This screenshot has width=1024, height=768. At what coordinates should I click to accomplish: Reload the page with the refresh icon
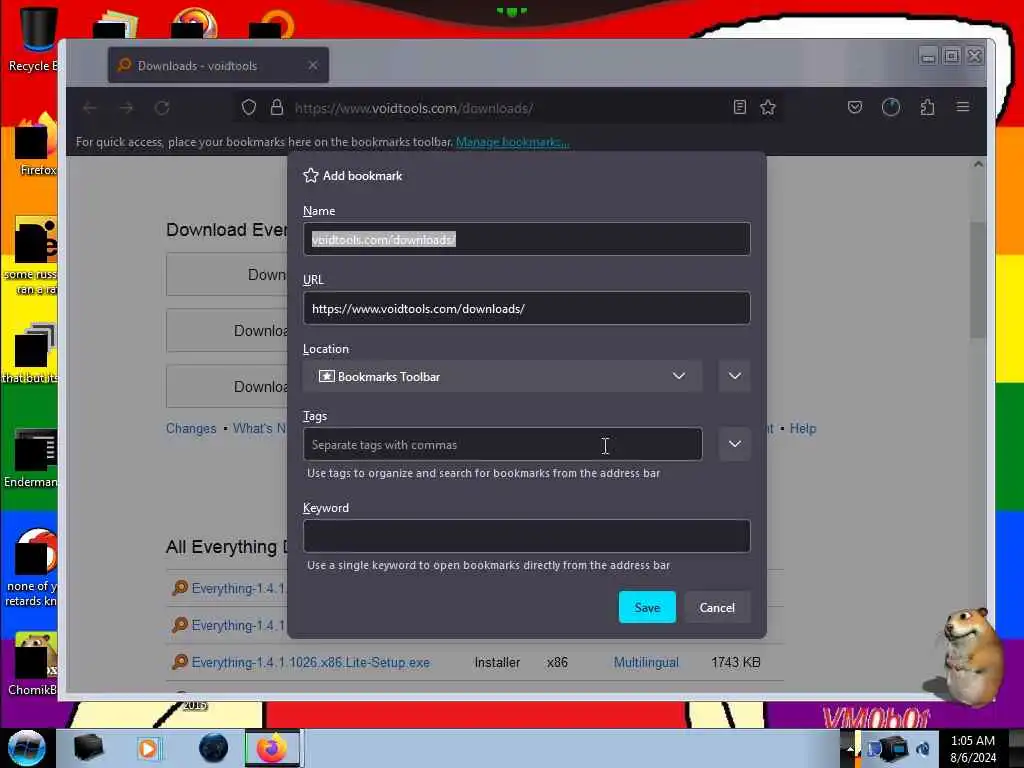click(162, 108)
